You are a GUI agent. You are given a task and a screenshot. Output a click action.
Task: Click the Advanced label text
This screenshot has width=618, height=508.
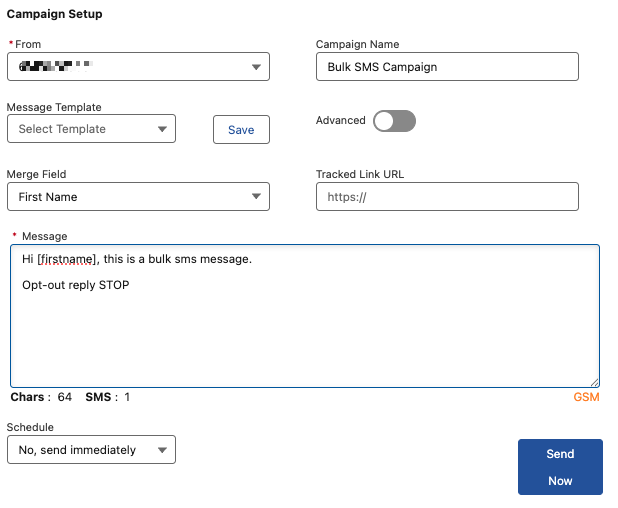tap(341, 121)
